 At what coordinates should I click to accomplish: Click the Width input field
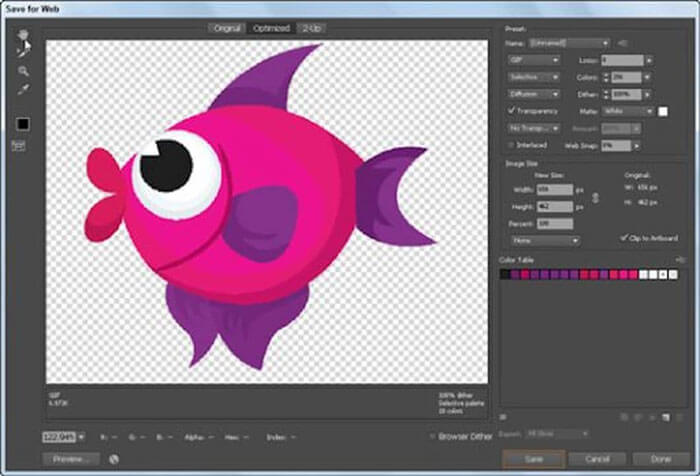point(554,189)
